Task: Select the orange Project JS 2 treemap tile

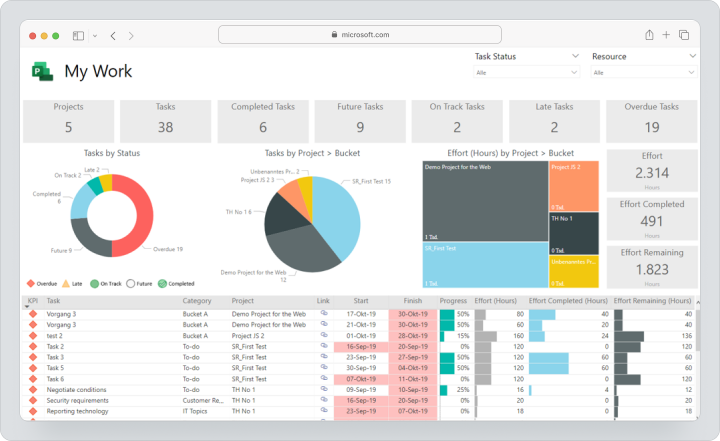Action: click(x=574, y=186)
